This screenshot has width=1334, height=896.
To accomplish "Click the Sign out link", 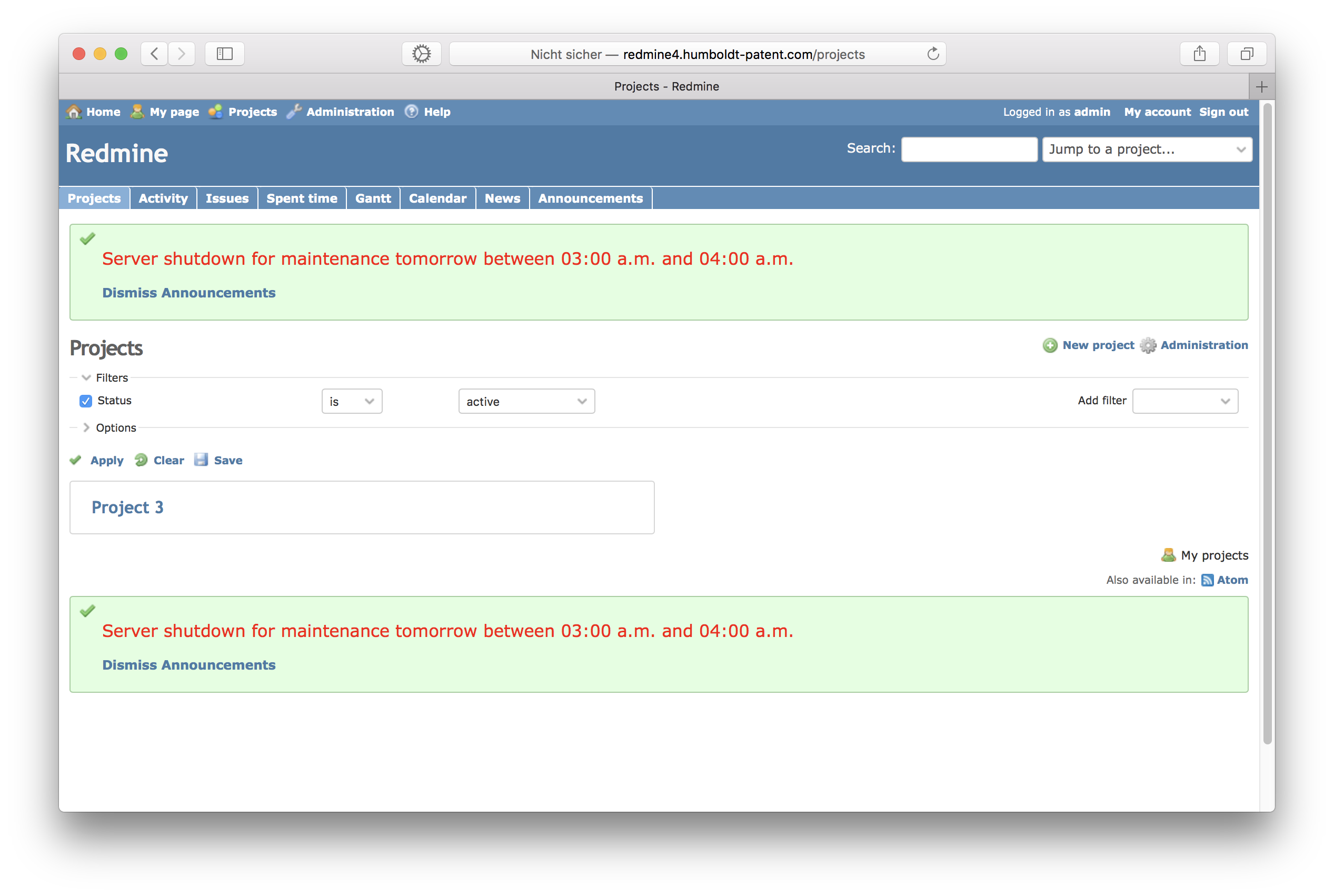I will 1224,112.
